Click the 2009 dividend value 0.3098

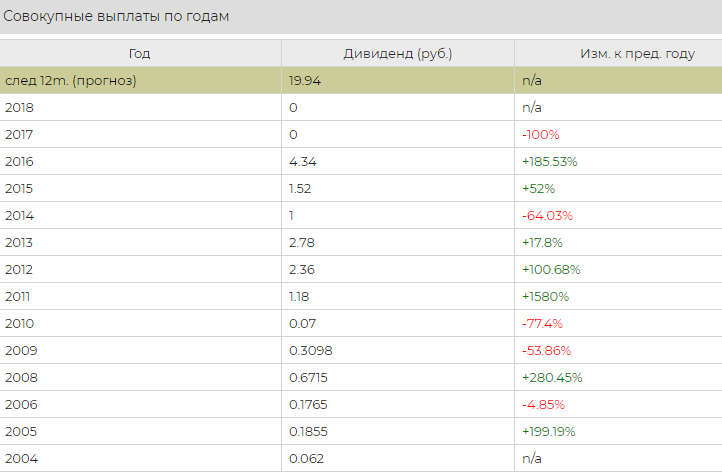click(309, 350)
